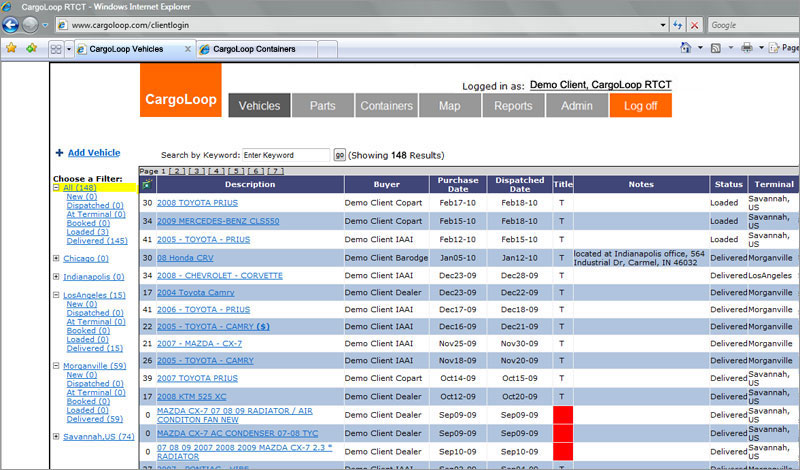Screen dimensions: 800x470
Task: Filter by Delivered (15) under LosAngeles
Action: [94, 348]
